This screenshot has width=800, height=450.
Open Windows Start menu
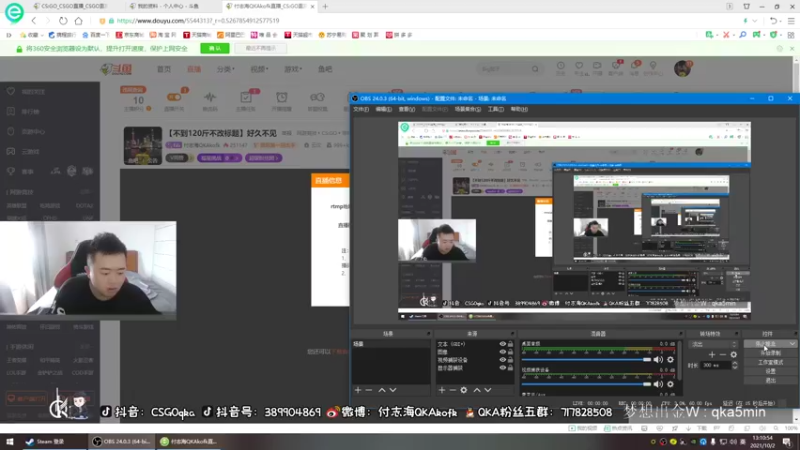point(10,441)
